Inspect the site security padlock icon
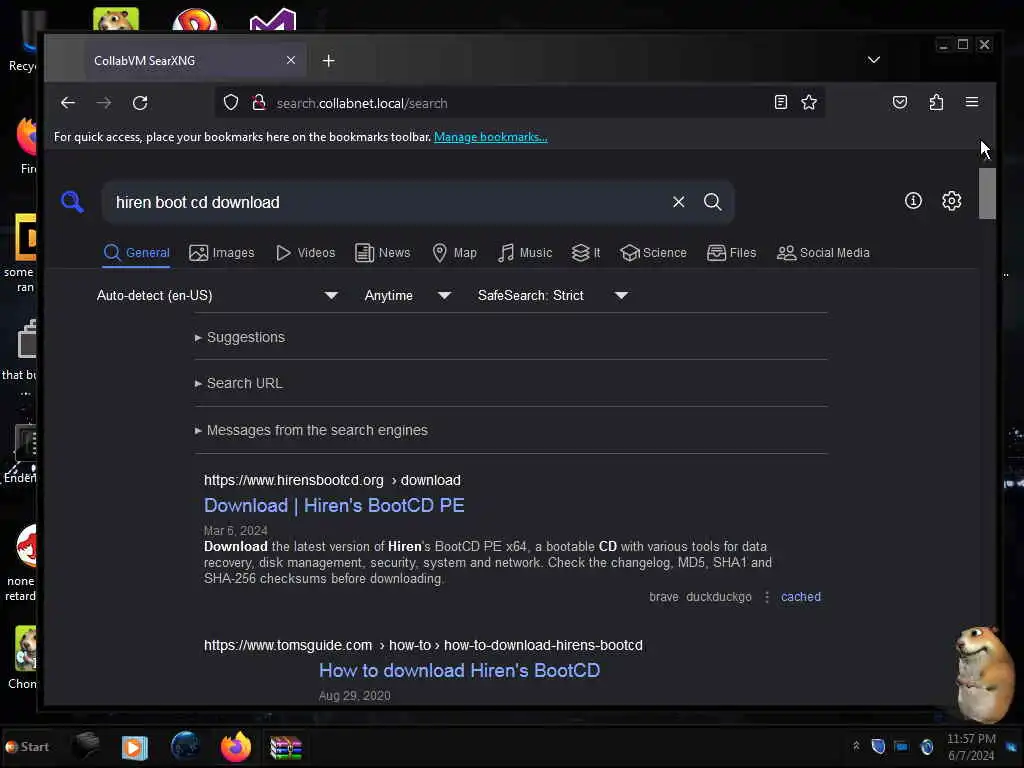 click(259, 103)
